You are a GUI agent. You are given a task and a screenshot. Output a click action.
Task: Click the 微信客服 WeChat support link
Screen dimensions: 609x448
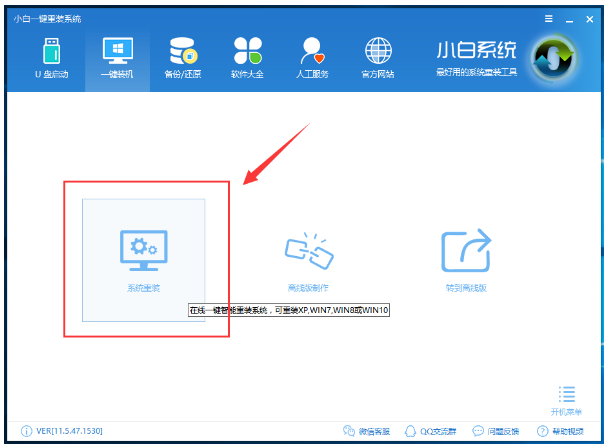[366, 431]
